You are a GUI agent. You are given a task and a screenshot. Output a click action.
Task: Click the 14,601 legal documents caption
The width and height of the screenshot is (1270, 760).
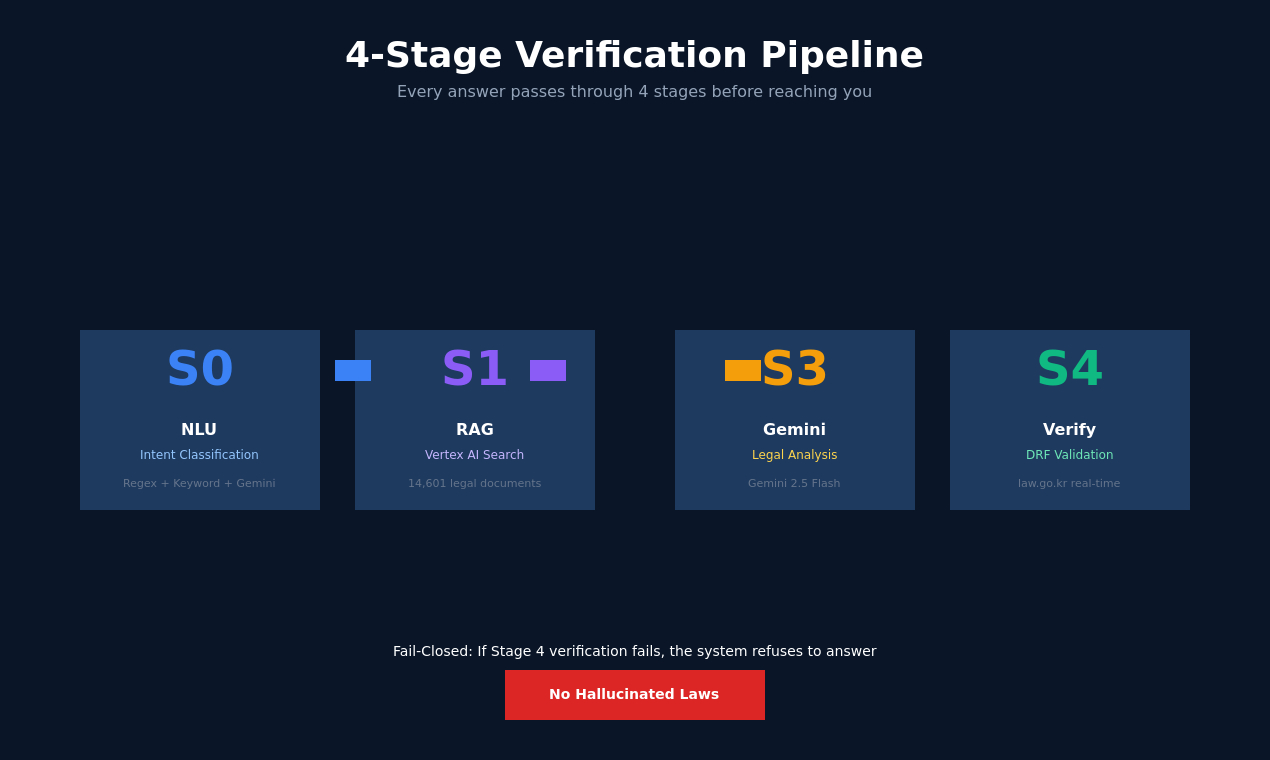(475, 484)
